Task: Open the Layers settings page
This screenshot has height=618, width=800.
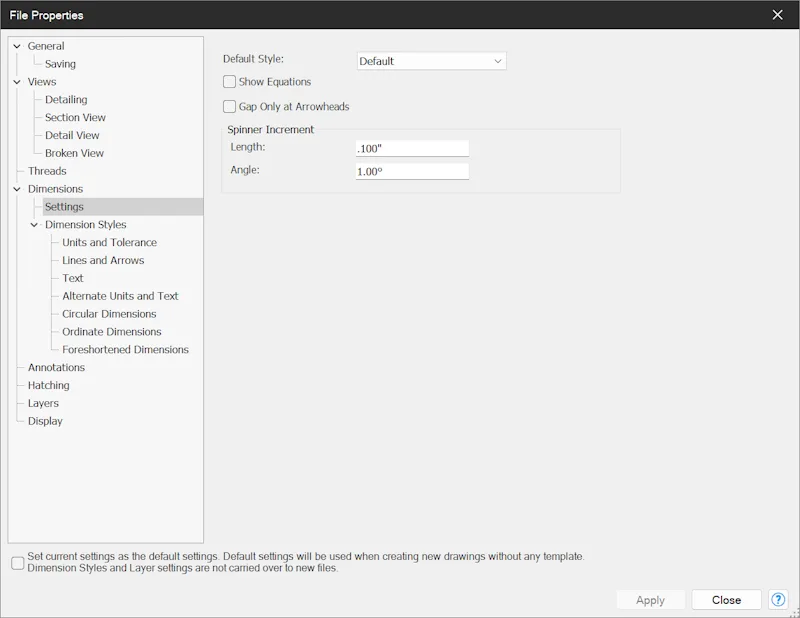Action: pos(43,403)
